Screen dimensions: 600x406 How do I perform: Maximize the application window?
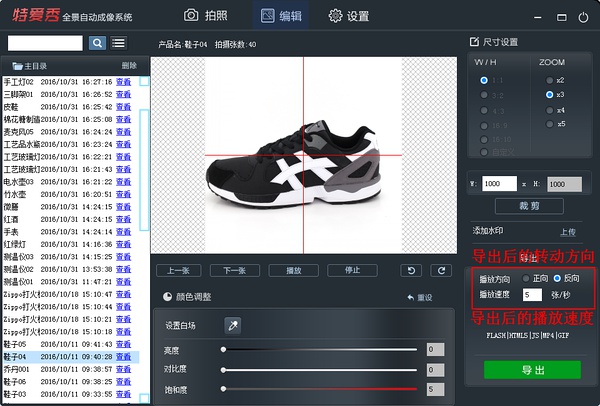tap(561, 17)
